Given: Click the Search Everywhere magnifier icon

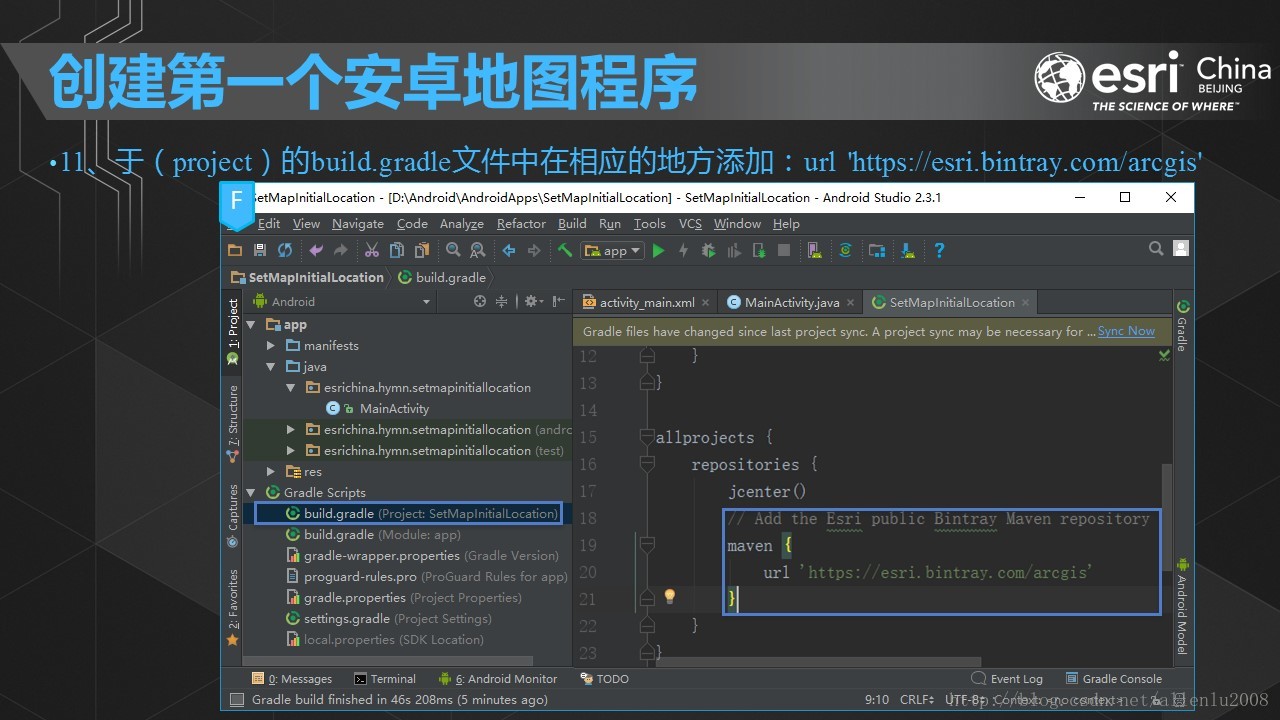Looking at the screenshot, I should coord(1156,249).
